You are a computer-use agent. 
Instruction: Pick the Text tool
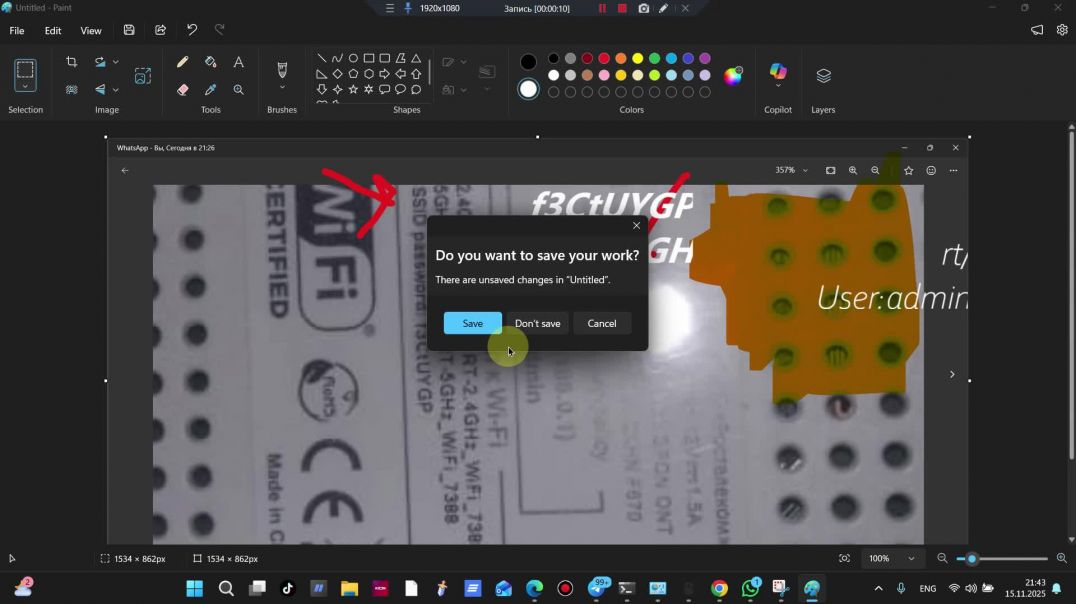(x=238, y=62)
